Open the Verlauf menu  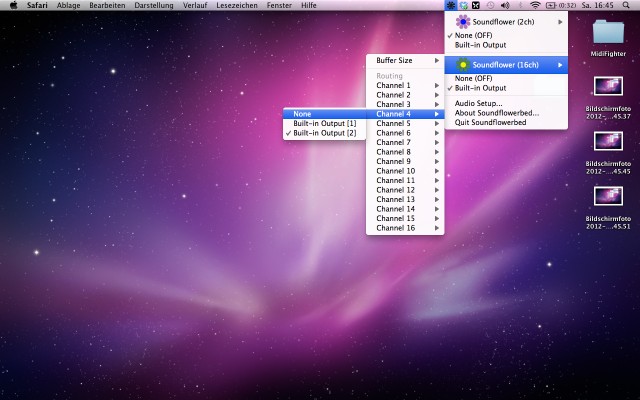tap(195, 5)
